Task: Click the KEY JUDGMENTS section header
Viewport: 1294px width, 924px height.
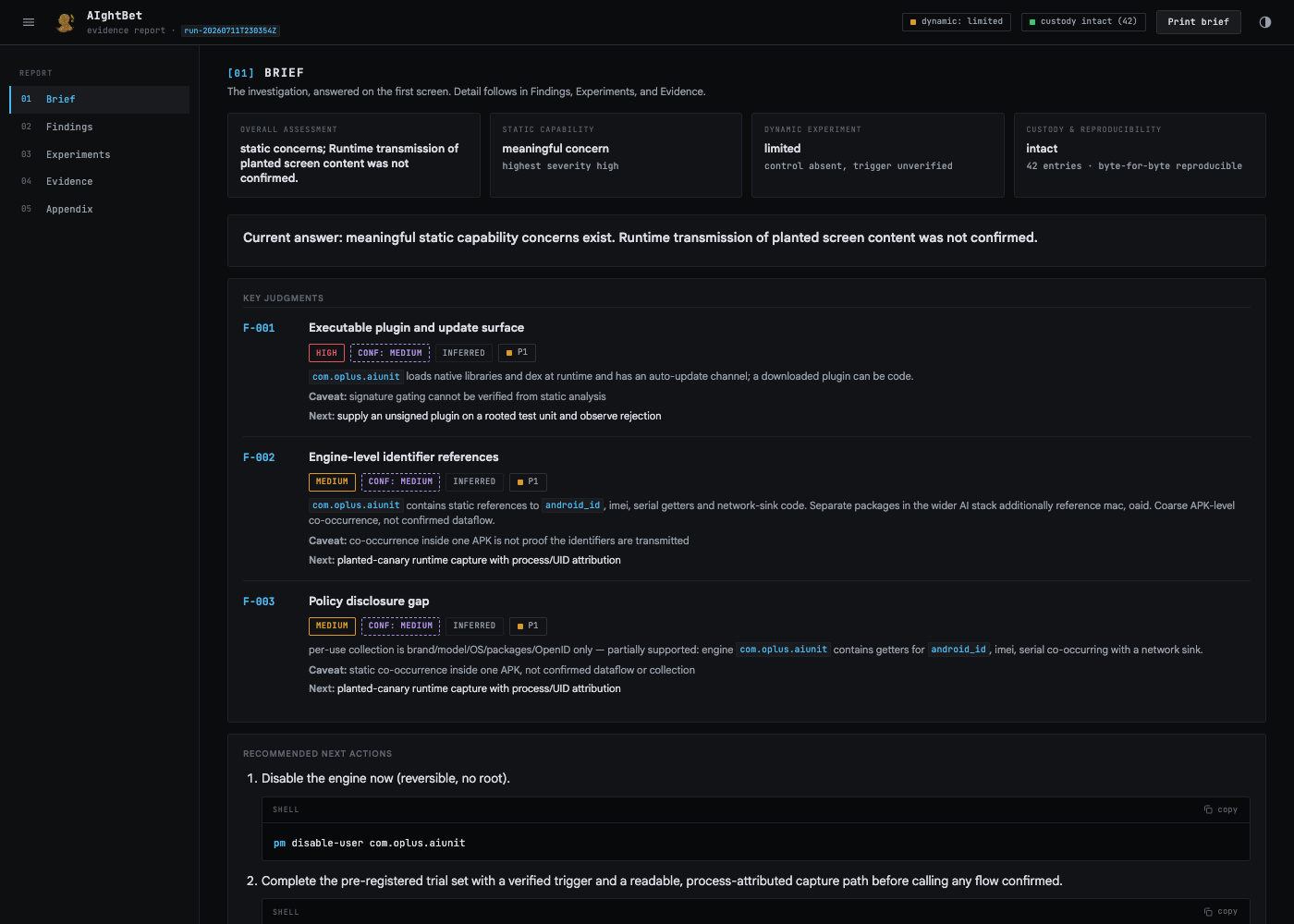Action: (x=283, y=298)
